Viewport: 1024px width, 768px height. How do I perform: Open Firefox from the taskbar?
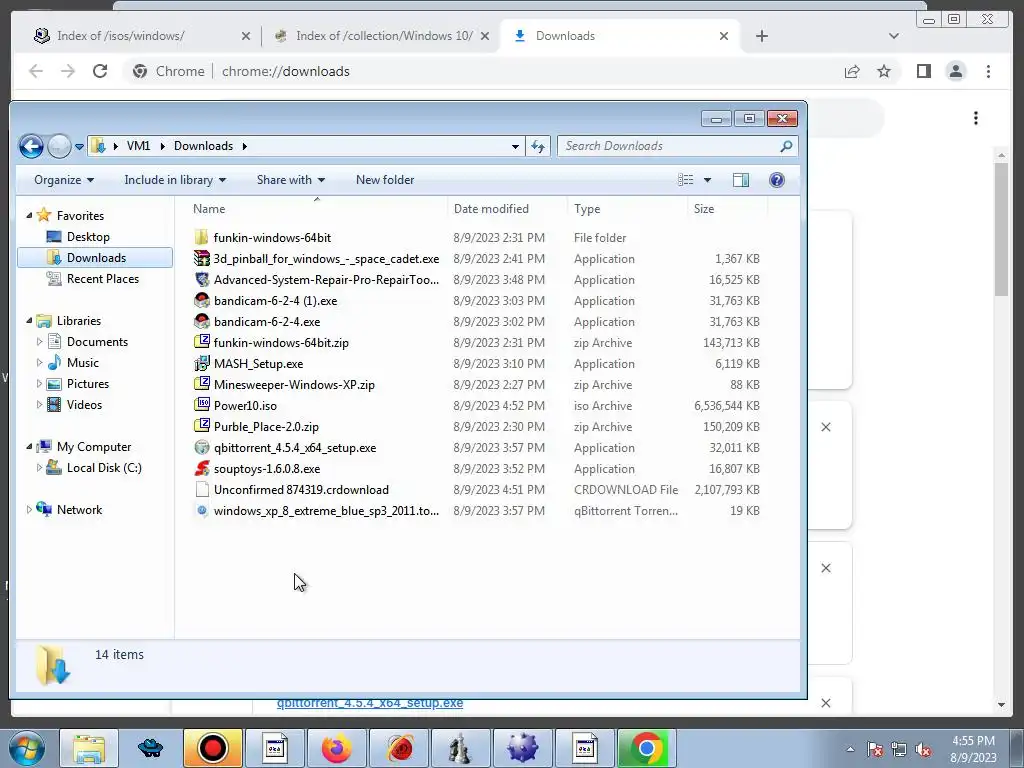(336, 748)
